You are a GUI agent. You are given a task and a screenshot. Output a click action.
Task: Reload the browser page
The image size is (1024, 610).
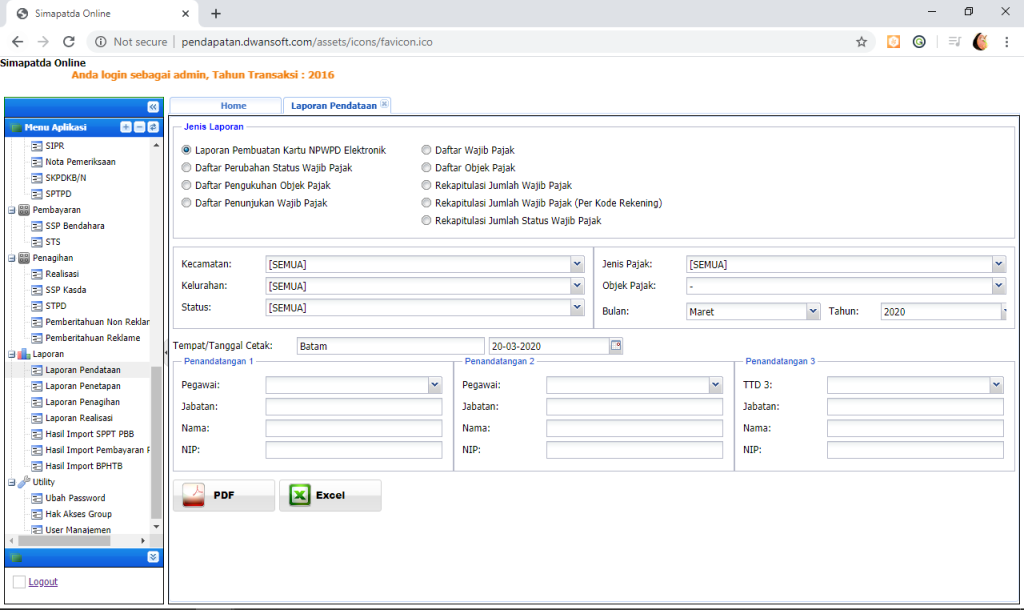pyautogui.click(x=69, y=42)
